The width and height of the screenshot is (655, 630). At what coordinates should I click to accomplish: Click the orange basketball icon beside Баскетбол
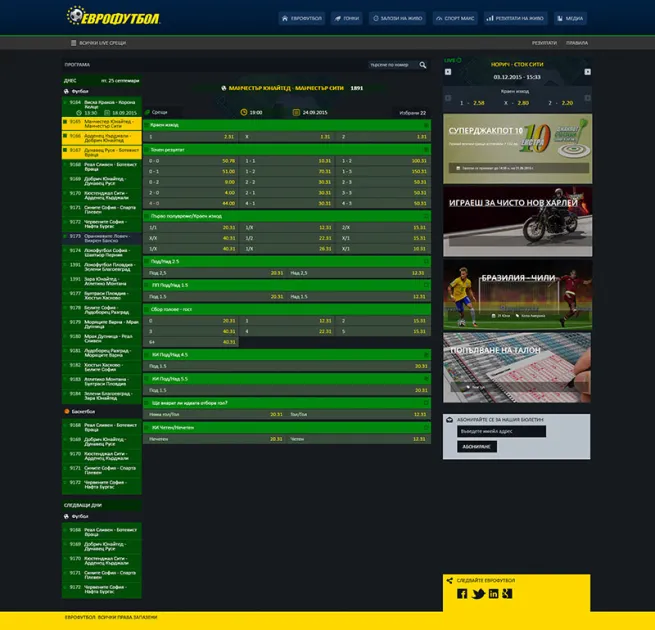pyautogui.click(x=66, y=412)
